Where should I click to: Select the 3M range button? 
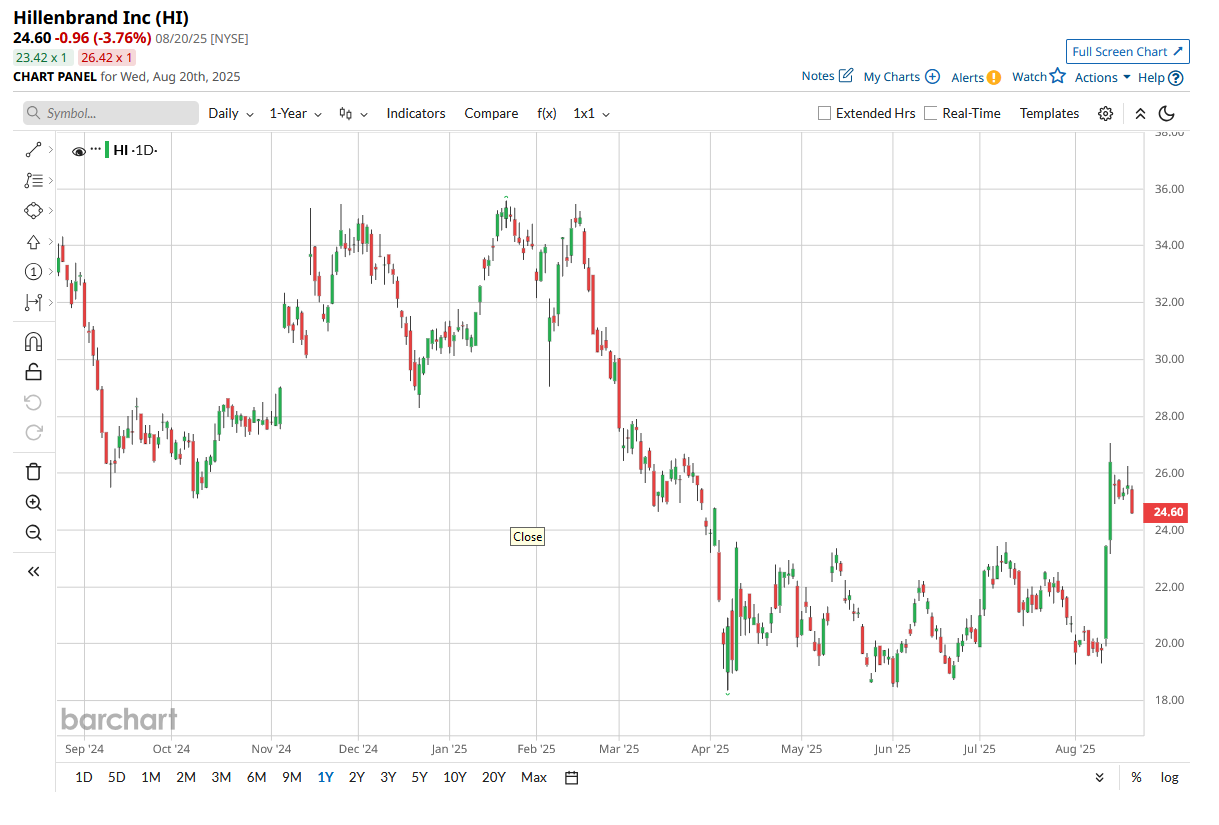coord(221,777)
